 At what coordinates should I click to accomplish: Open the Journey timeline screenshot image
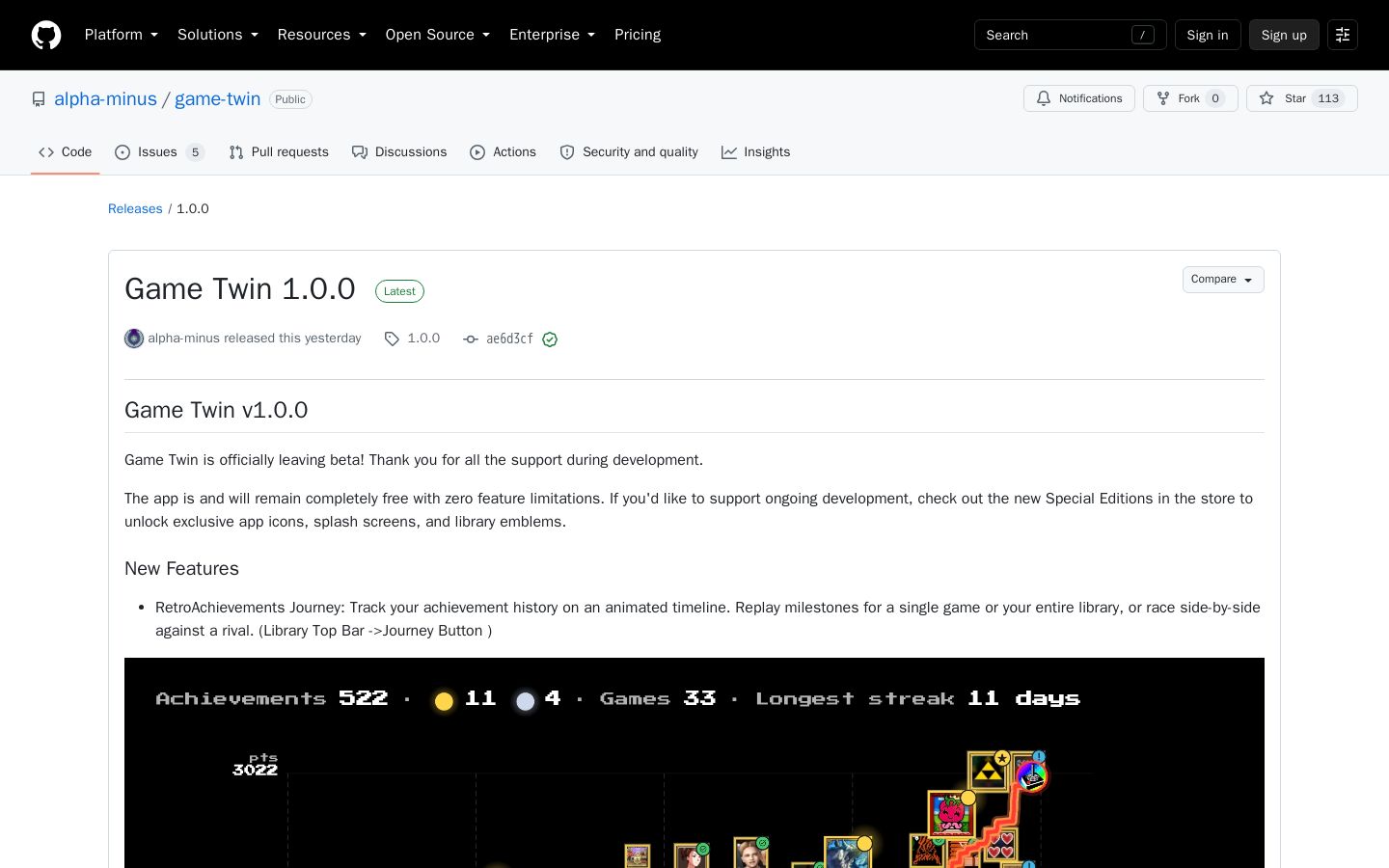coord(694,763)
